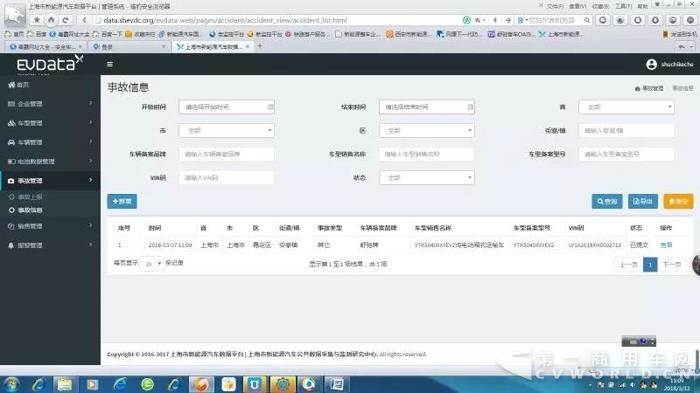This screenshot has height=393, width=700.
Task: Expand the 电池数据管理 sidebar menu
Action: tap(50, 161)
